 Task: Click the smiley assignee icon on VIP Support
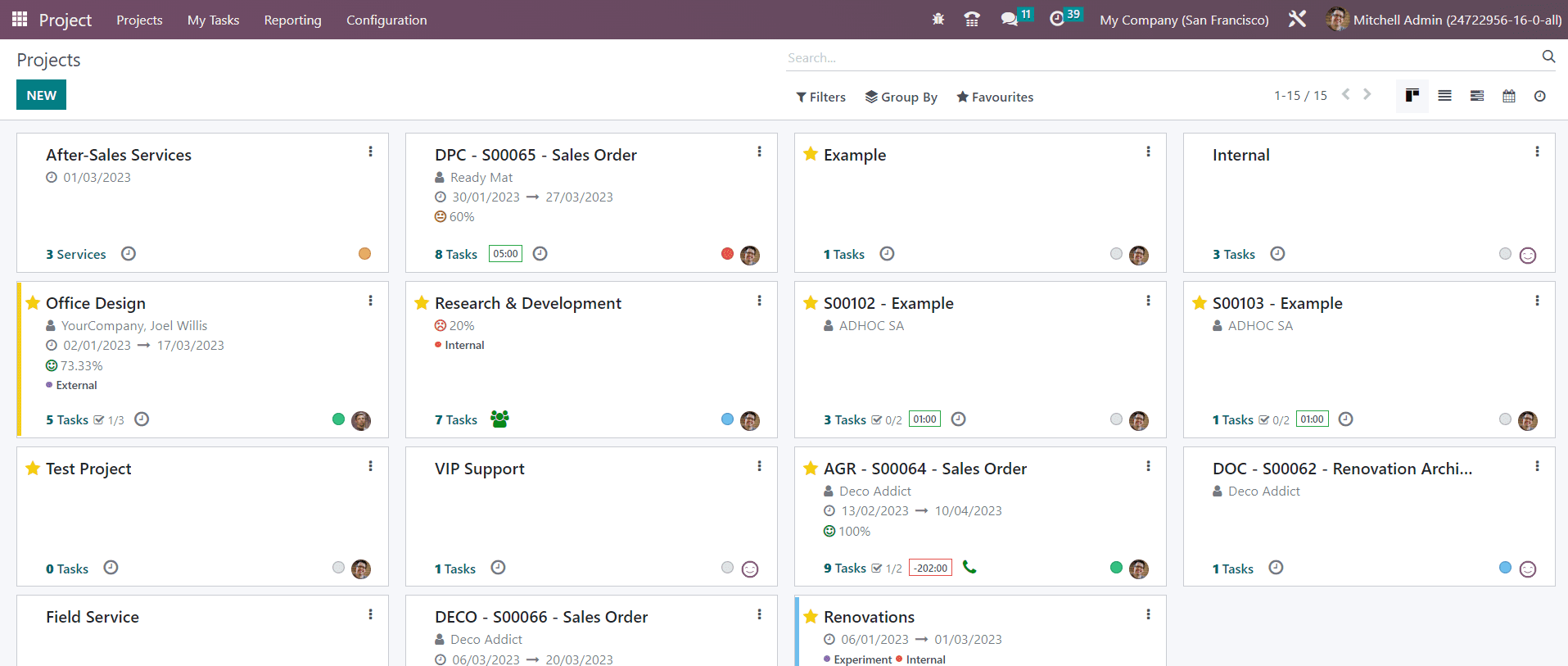[750, 569]
